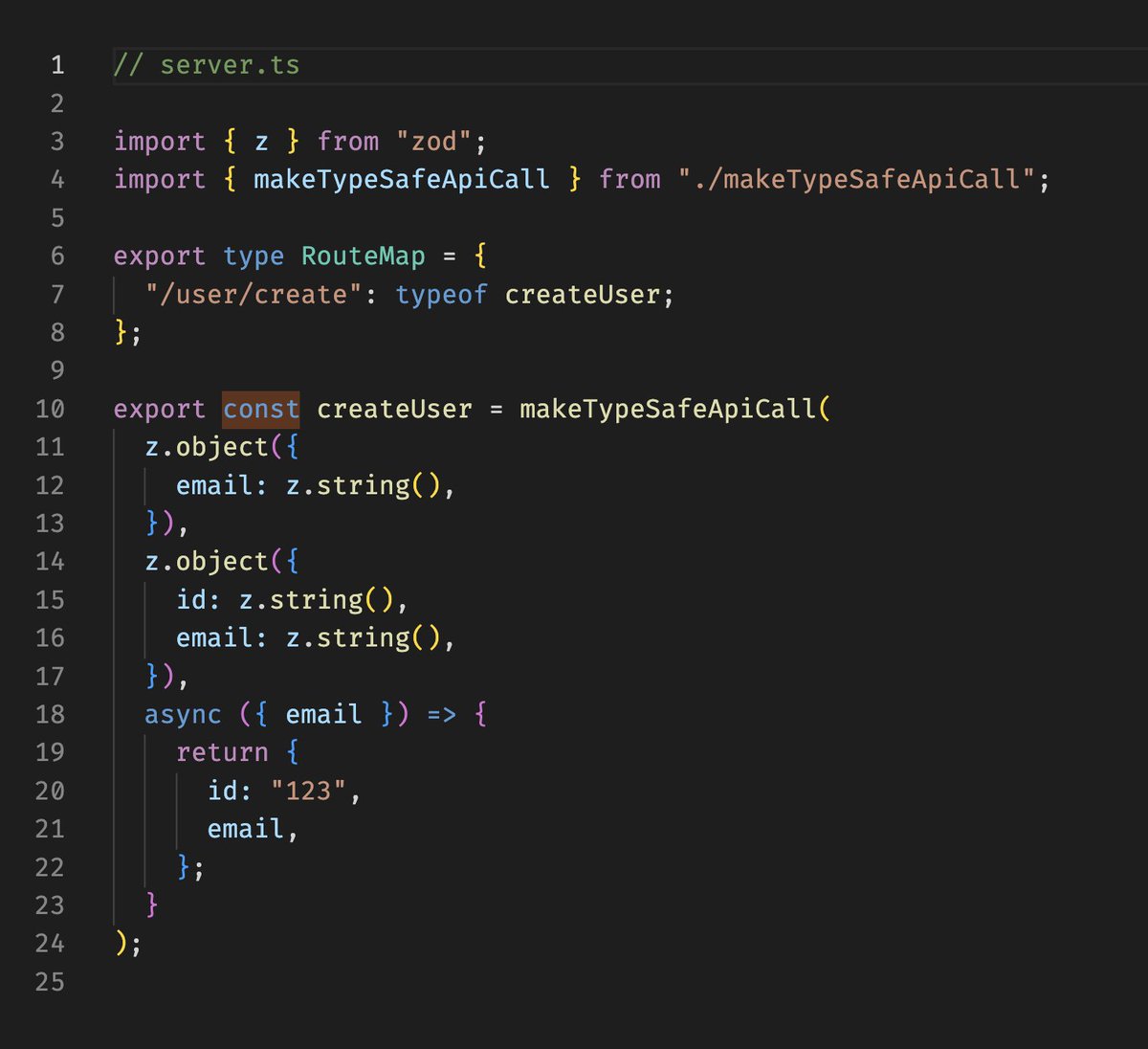Click the "123" string value

point(308,792)
